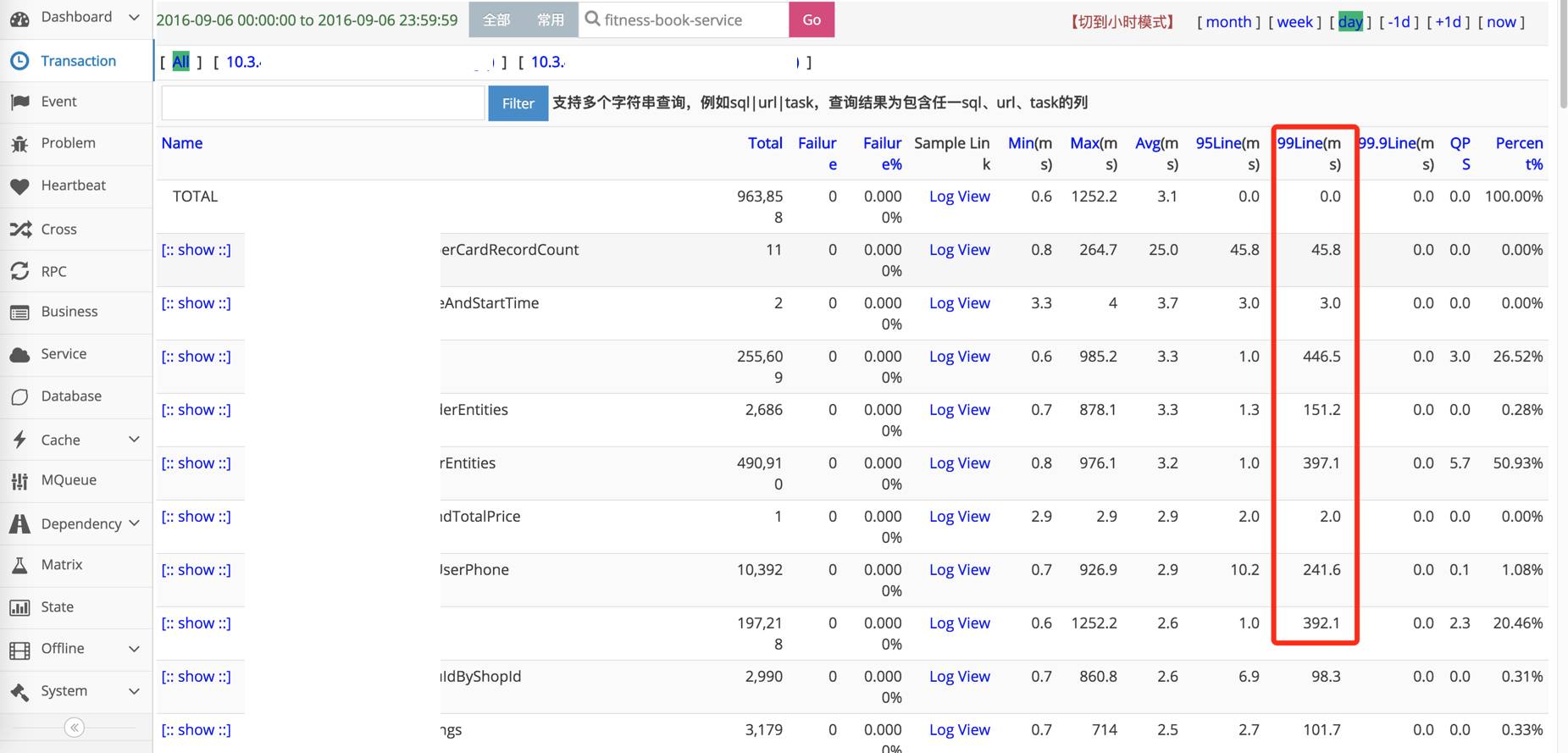Click the Cross shuffle icon

click(20, 230)
